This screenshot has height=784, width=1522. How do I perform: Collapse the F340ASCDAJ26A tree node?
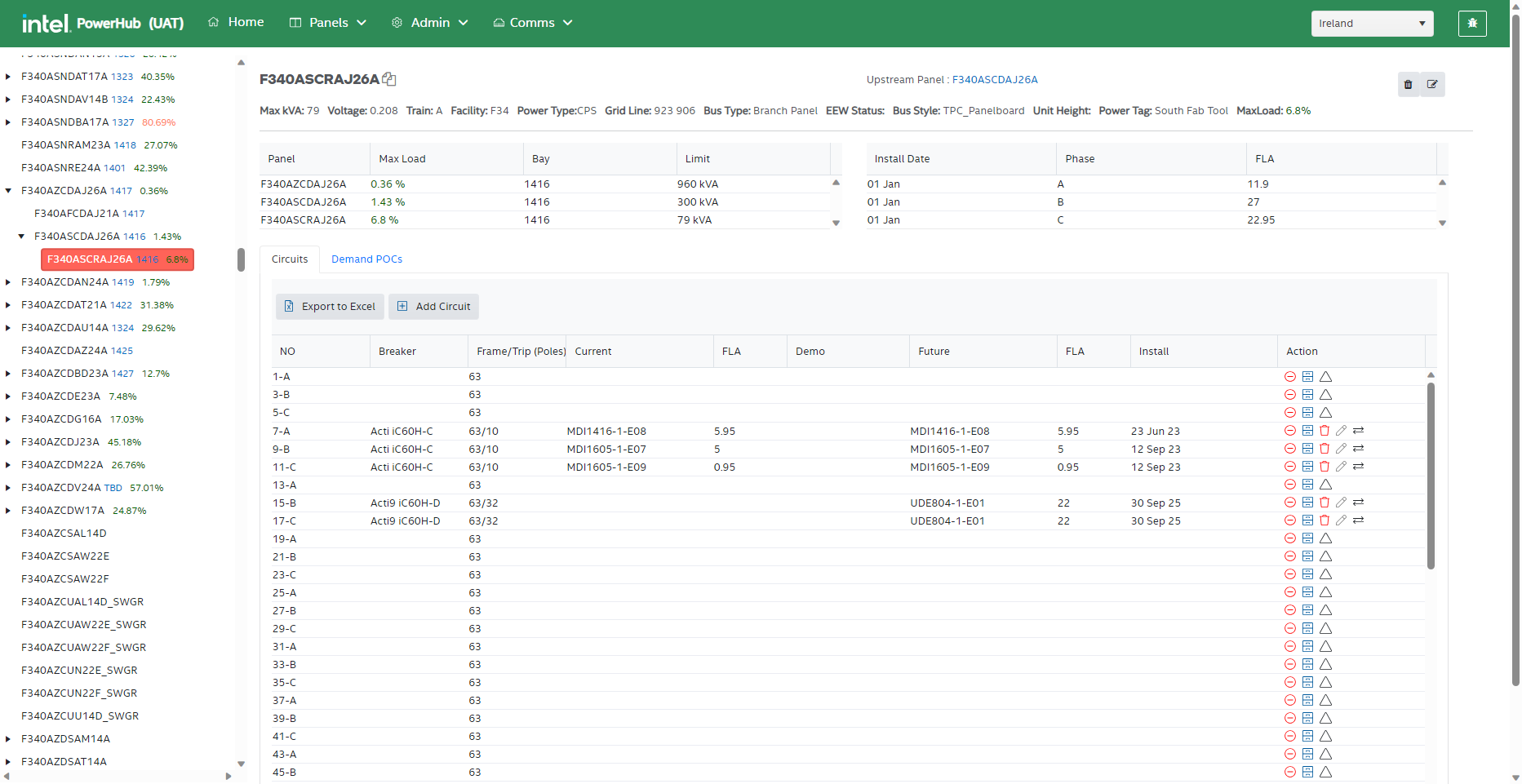click(21, 237)
